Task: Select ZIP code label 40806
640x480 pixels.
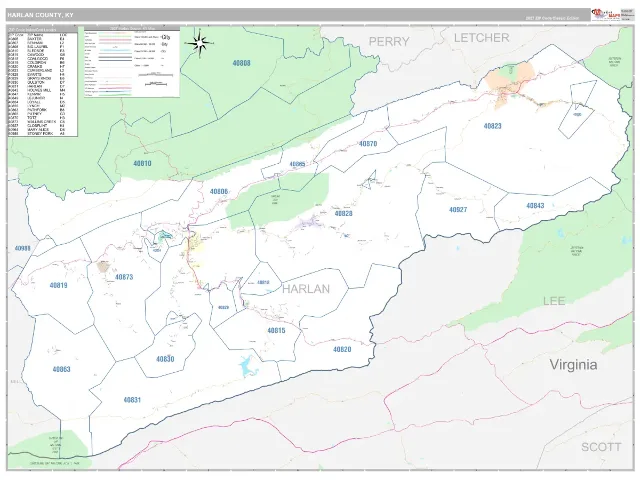Action: pyautogui.click(x=219, y=191)
